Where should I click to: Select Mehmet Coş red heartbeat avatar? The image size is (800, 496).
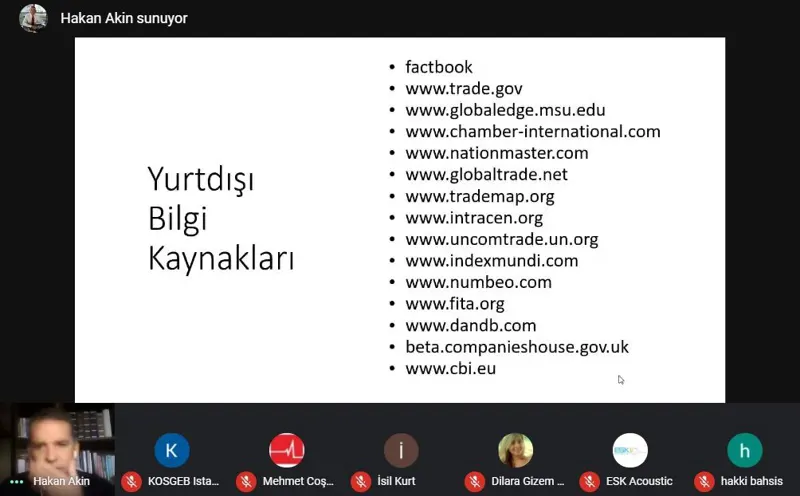pyautogui.click(x=287, y=450)
